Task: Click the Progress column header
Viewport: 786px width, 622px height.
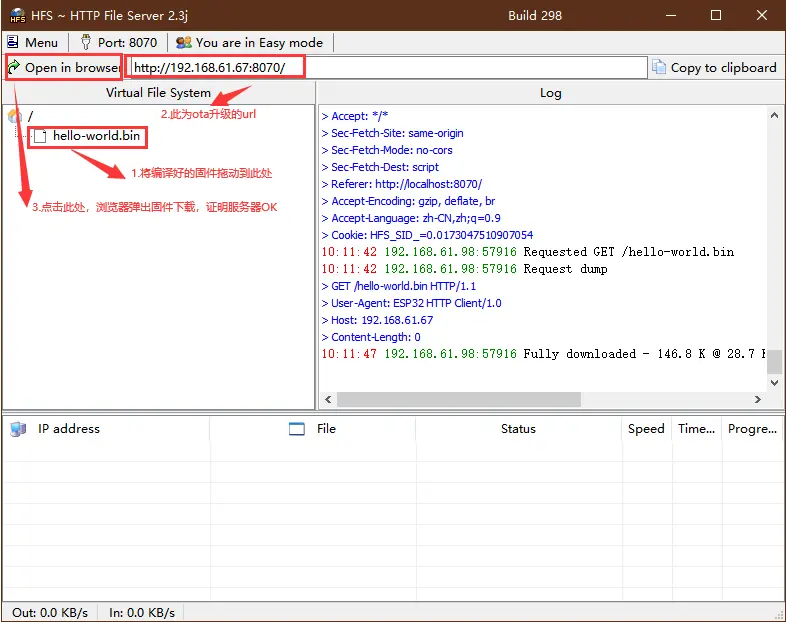Action: (x=752, y=429)
